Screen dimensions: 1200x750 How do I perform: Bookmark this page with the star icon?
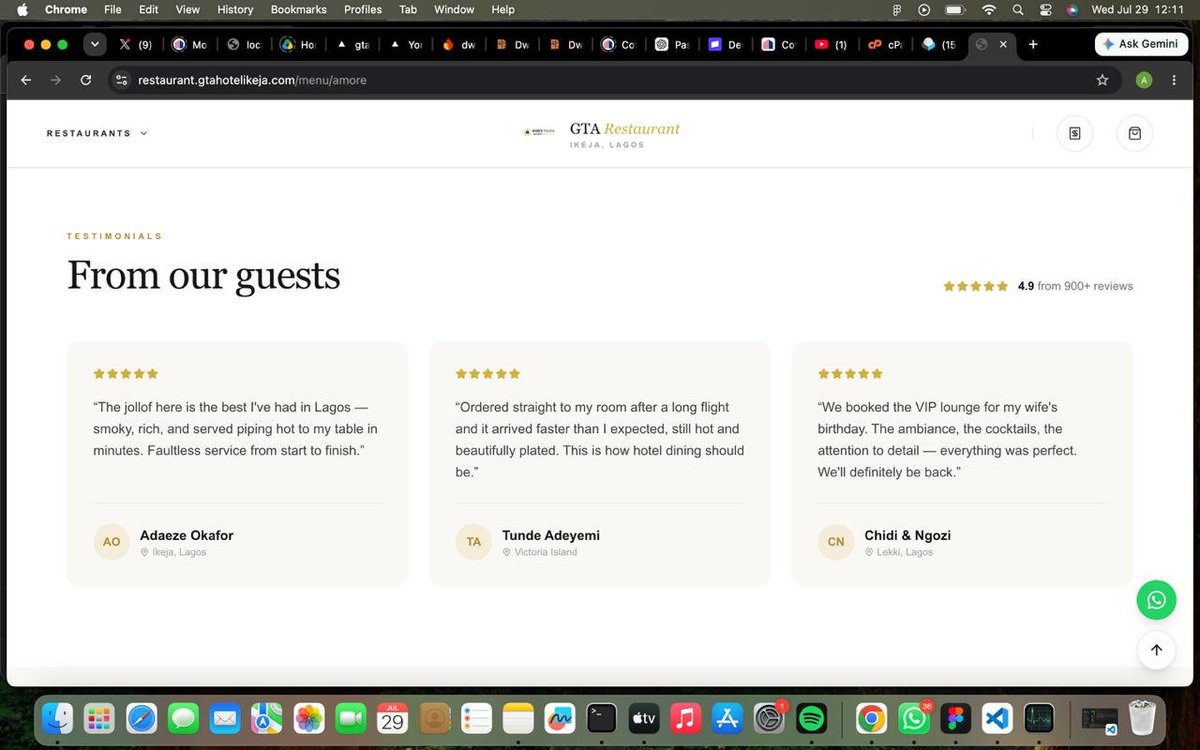(1102, 80)
